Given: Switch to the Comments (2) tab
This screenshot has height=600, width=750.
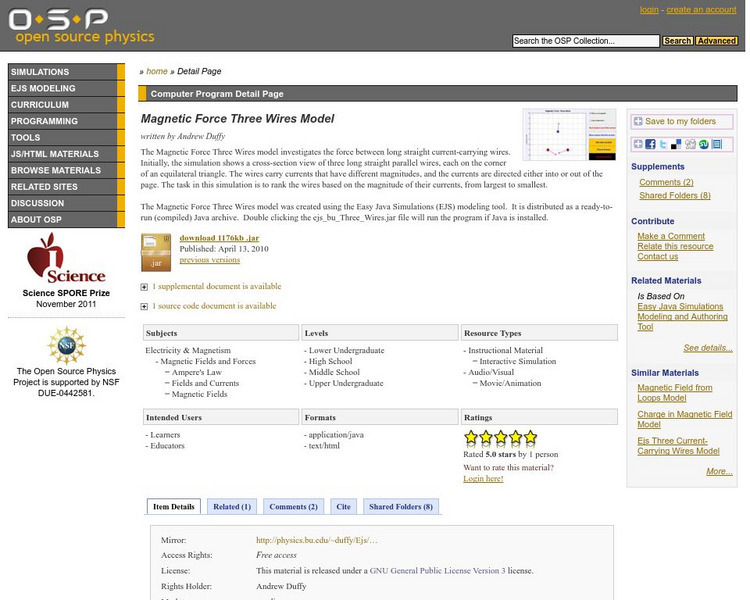Looking at the screenshot, I should pos(293,507).
